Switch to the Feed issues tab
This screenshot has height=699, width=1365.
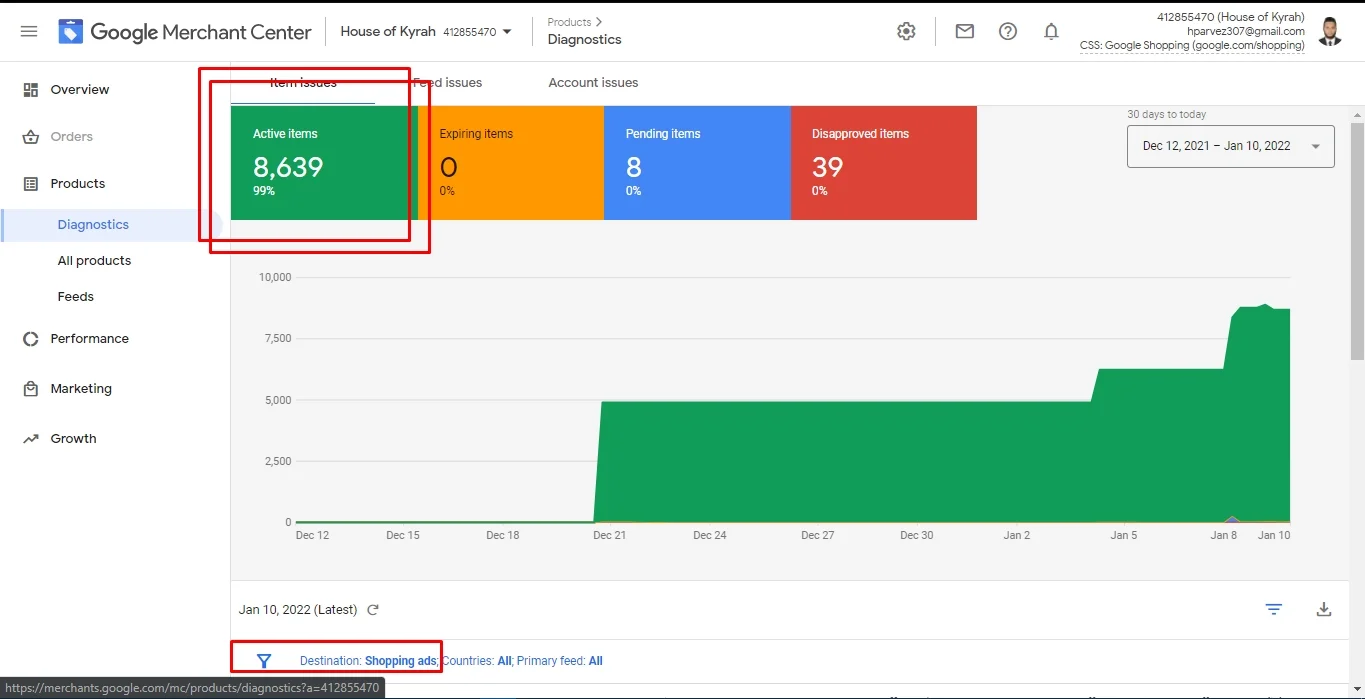[449, 83]
